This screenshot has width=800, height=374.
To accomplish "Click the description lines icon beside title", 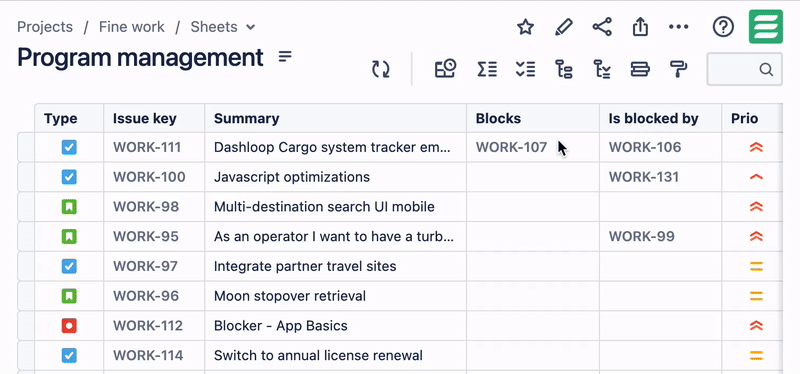I will [285, 57].
